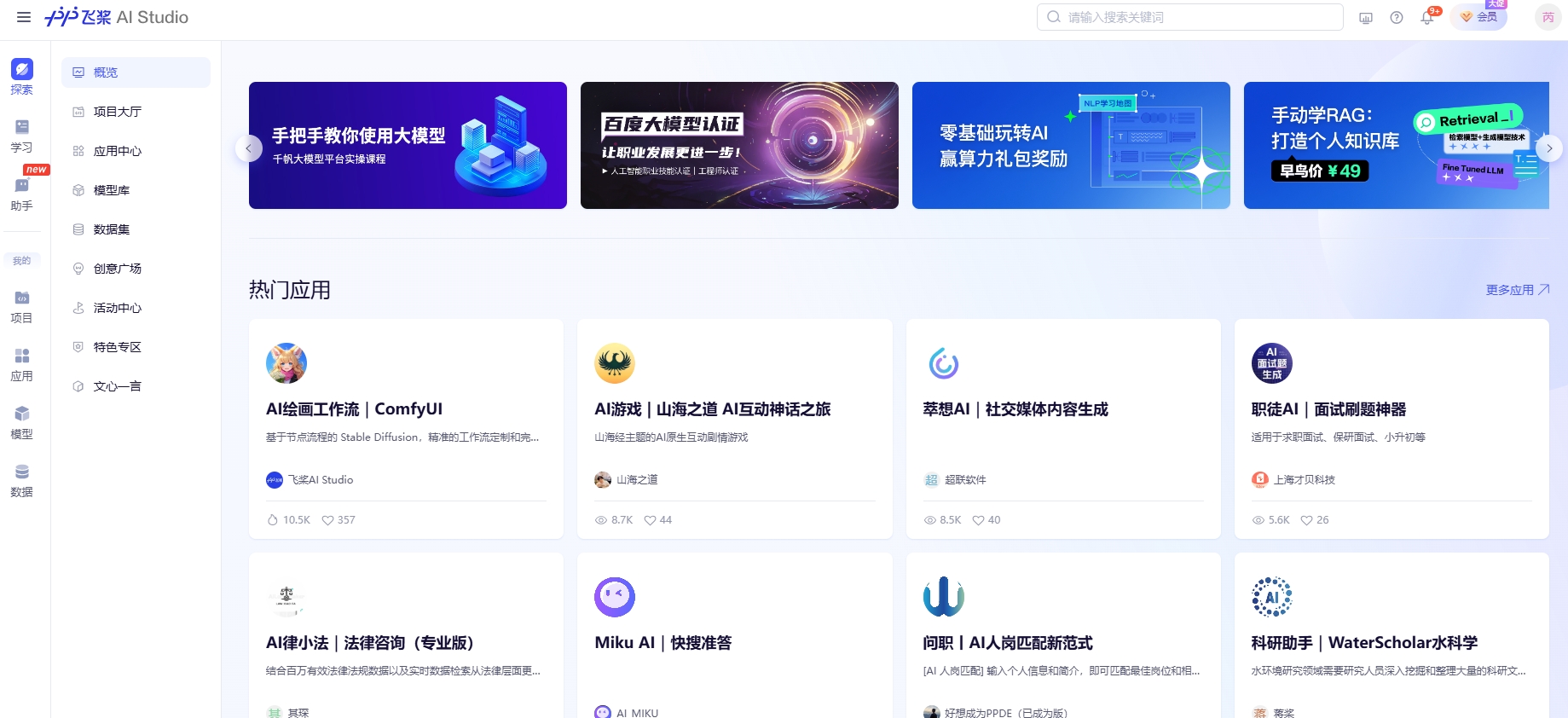The width and height of the screenshot is (1568, 718).
Task: Open 应用中心 menu item
Action: click(x=136, y=151)
